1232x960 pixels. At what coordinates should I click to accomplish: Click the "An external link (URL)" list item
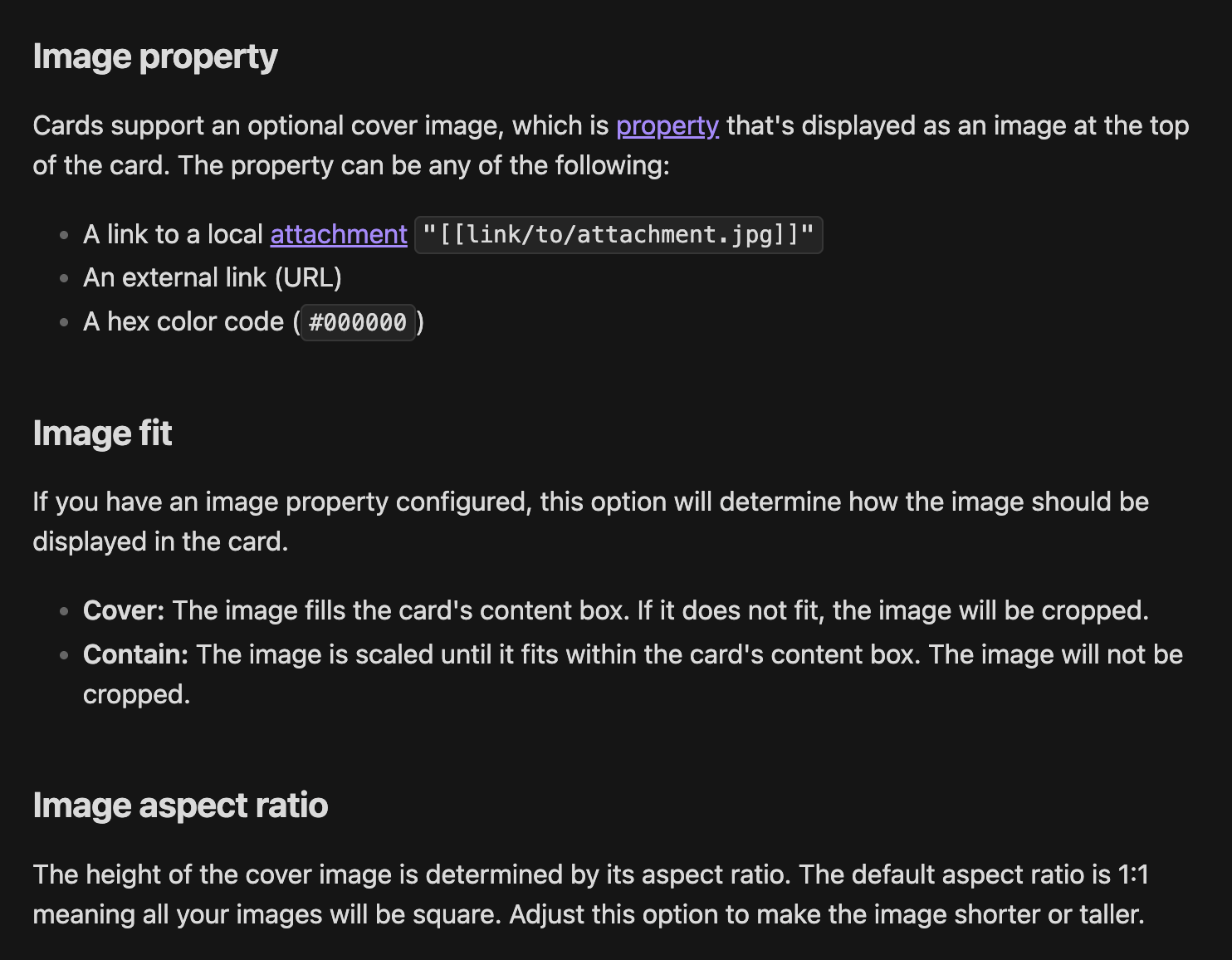(213, 277)
